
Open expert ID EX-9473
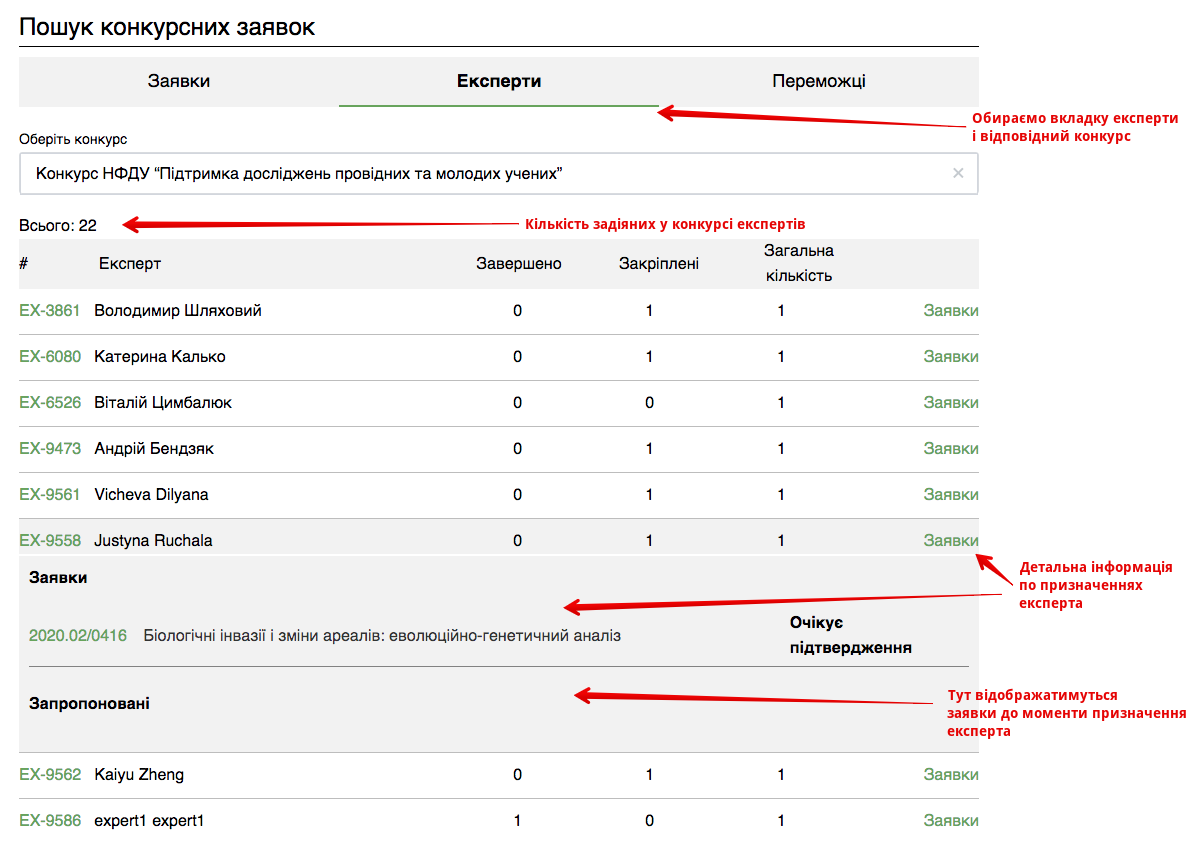(x=49, y=449)
